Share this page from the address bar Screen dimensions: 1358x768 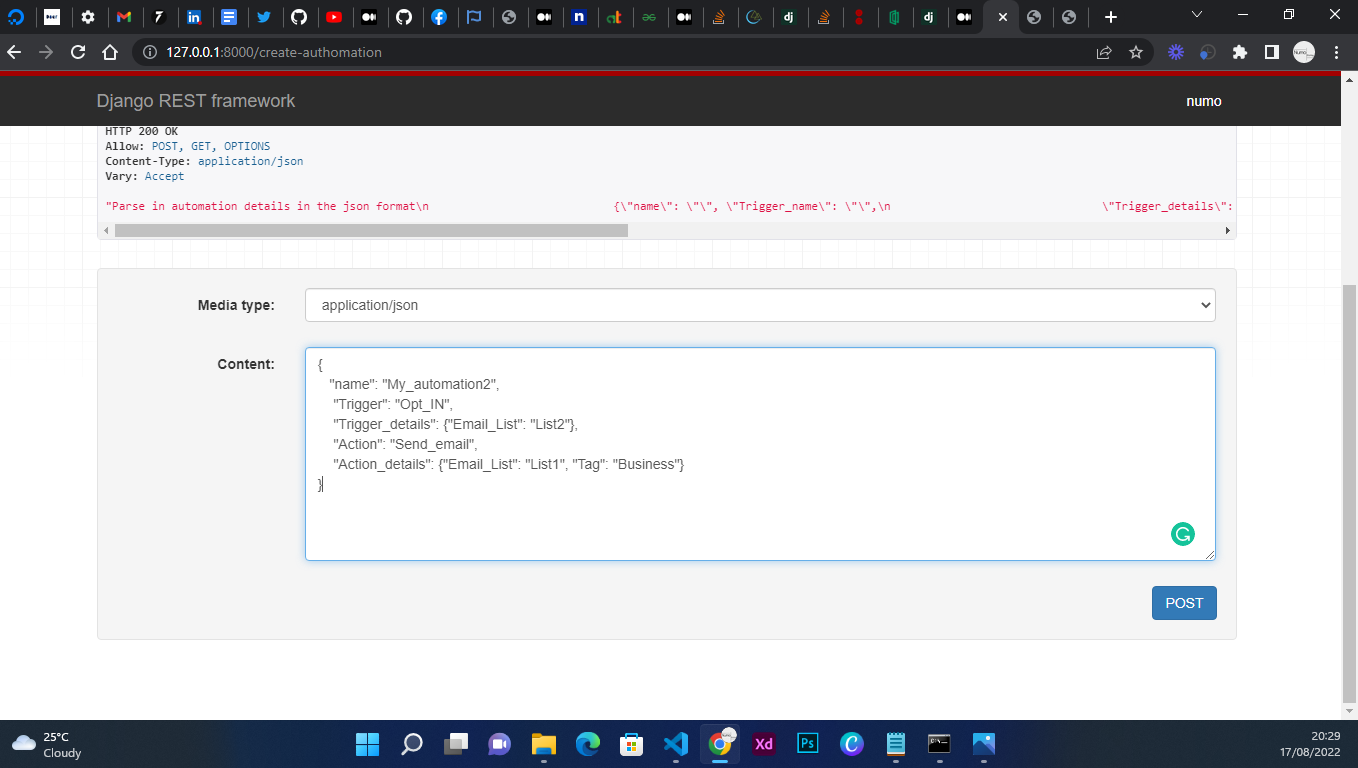coord(1104,52)
